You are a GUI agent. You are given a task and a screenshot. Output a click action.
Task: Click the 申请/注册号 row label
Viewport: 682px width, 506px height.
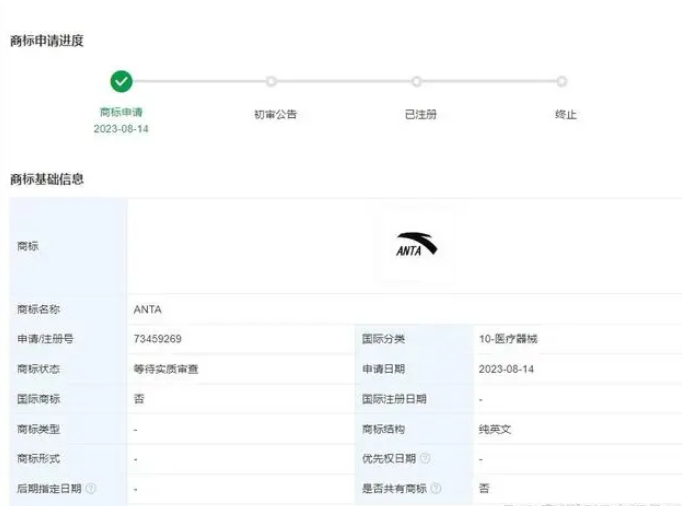[45, 339]
